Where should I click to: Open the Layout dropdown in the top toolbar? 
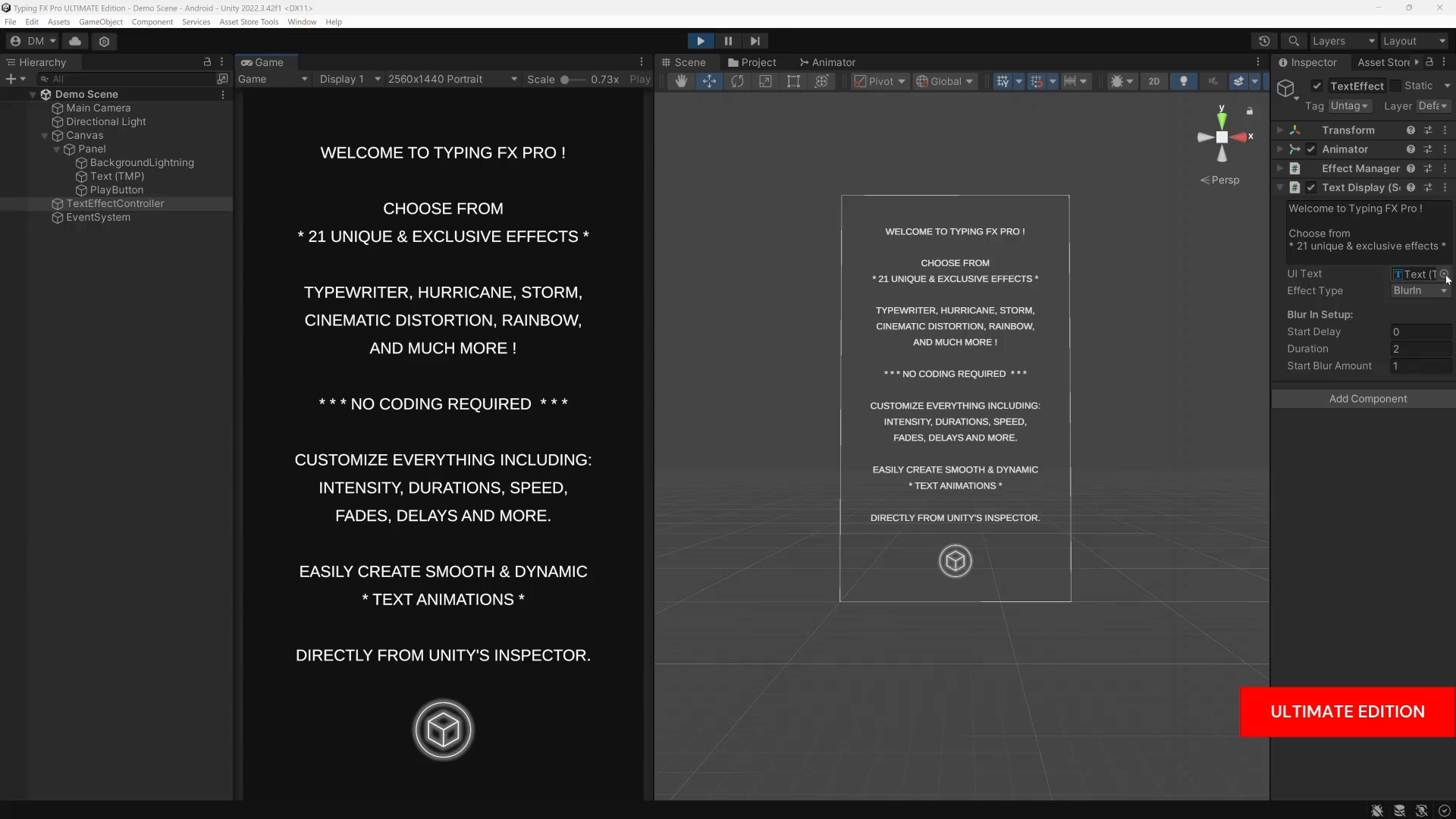tap(1414, 41)
